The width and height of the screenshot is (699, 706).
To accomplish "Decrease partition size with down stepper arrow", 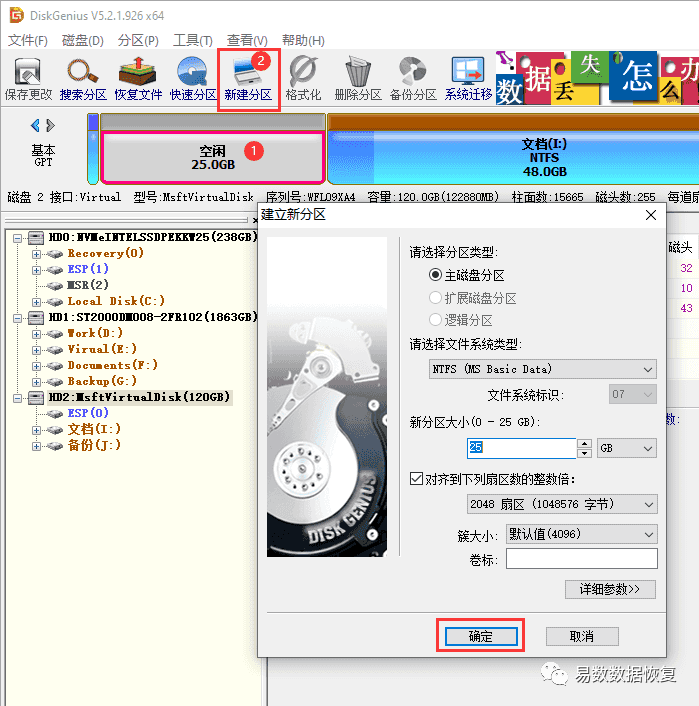I will [x=584, y=453].
